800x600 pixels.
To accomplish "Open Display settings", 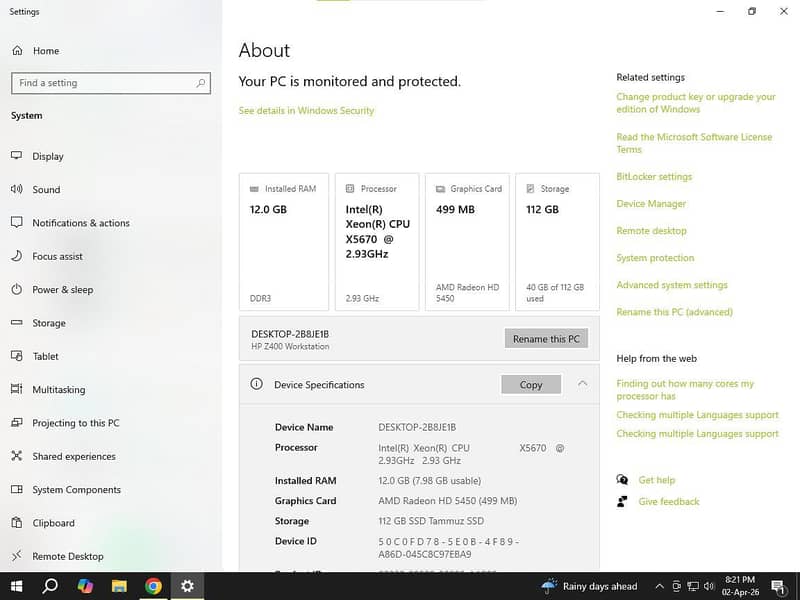I will tap(48, 156).
